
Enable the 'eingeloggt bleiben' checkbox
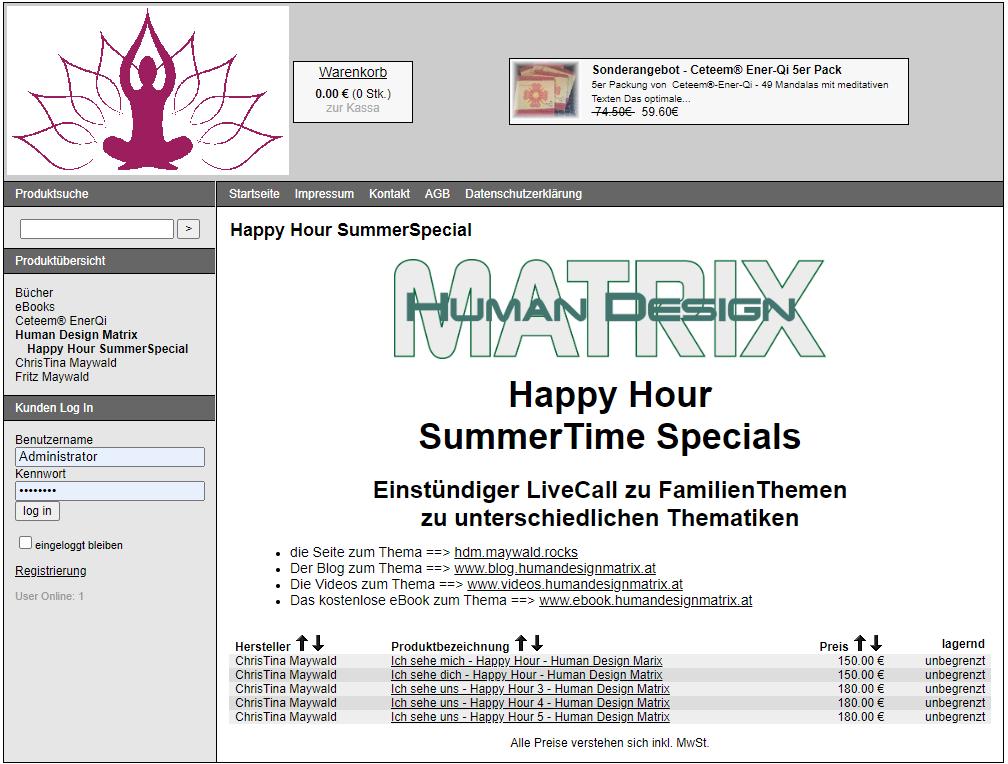point(26,543)
